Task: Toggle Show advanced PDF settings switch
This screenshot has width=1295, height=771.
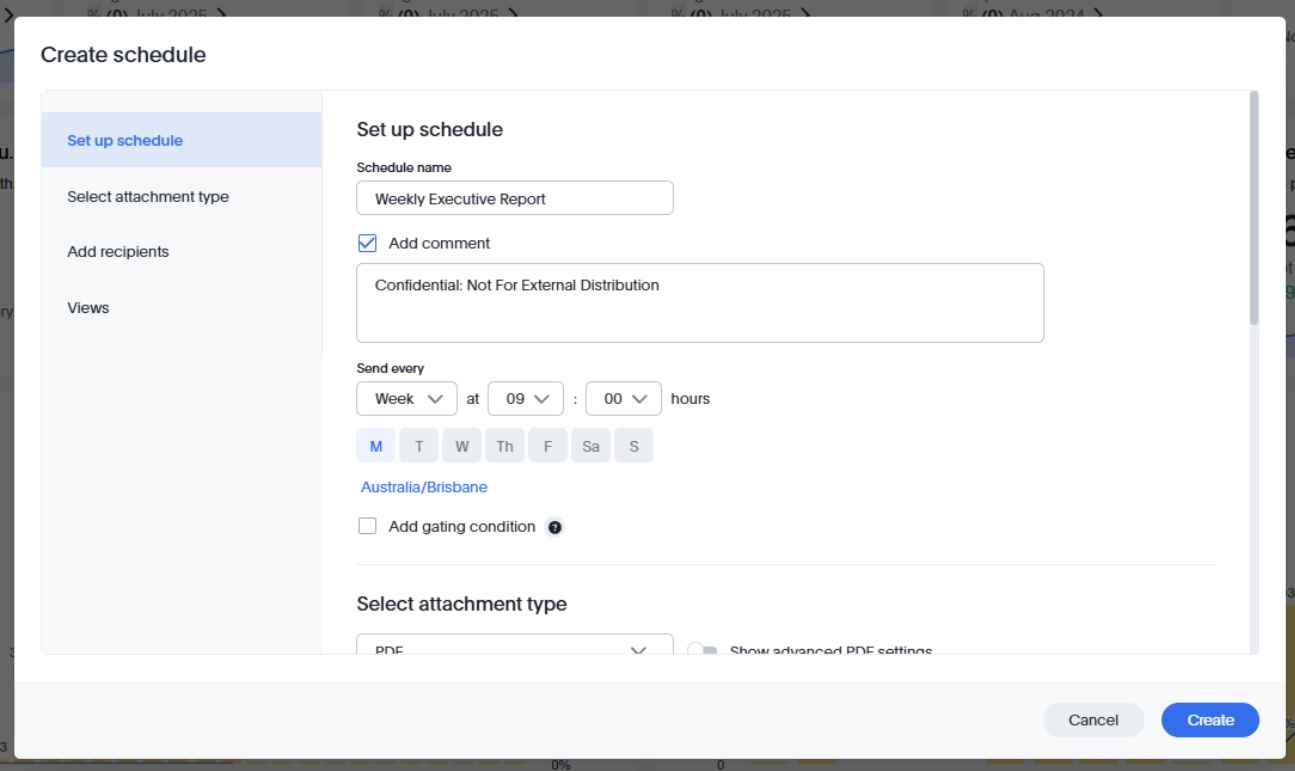Action: (702, 650)
